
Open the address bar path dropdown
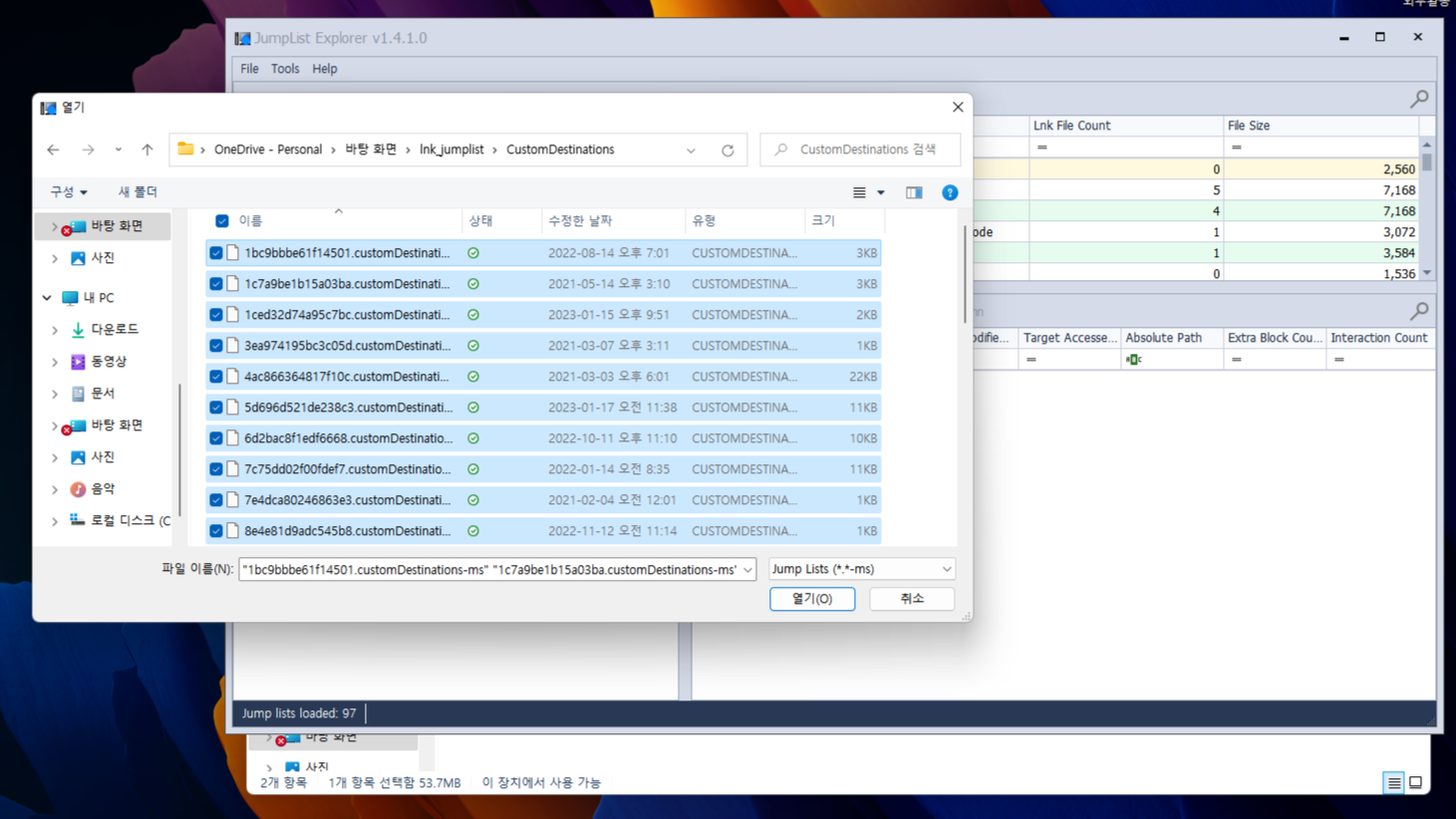click(x=691, y=150)
